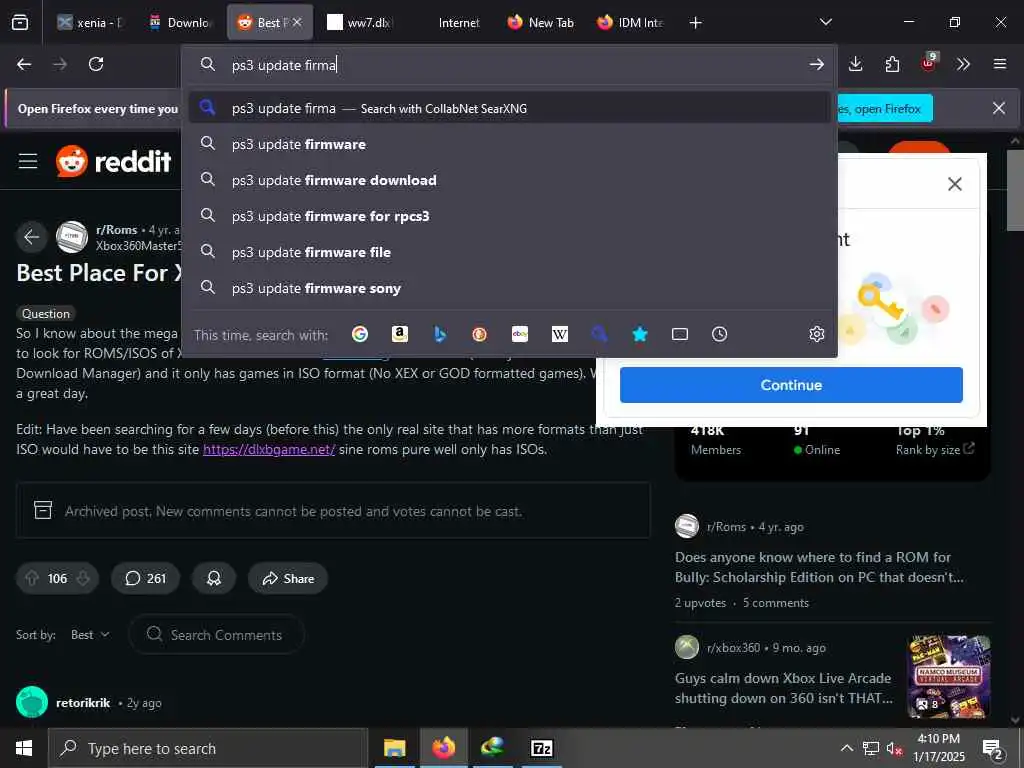Search this time with Amazon
Viewport: 1024px width, 768px height.
[400, 334]
